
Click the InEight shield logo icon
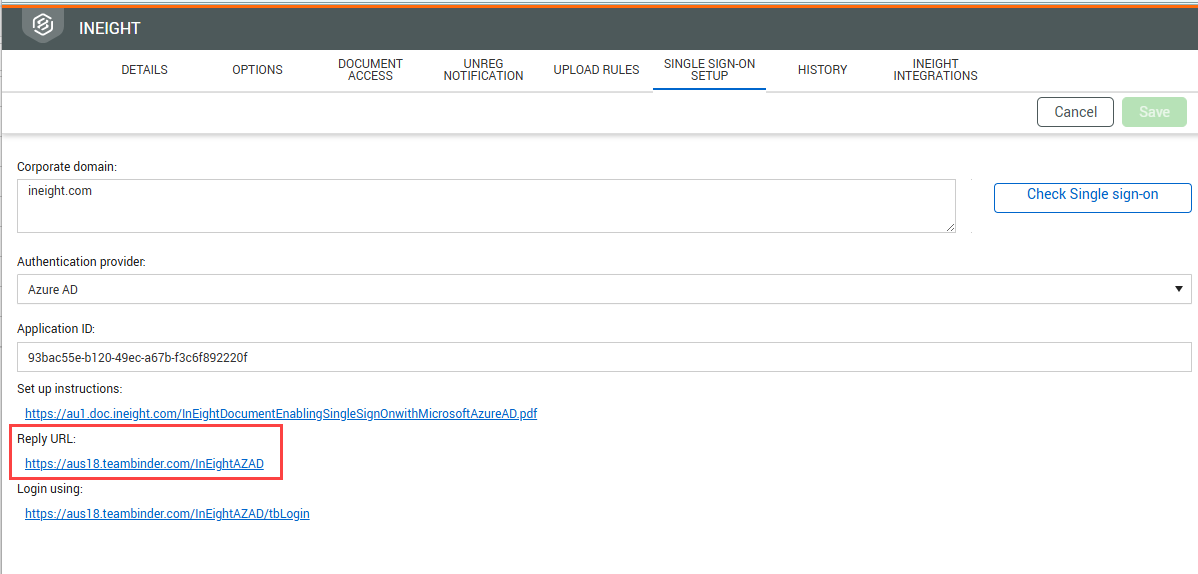point(43,27)
